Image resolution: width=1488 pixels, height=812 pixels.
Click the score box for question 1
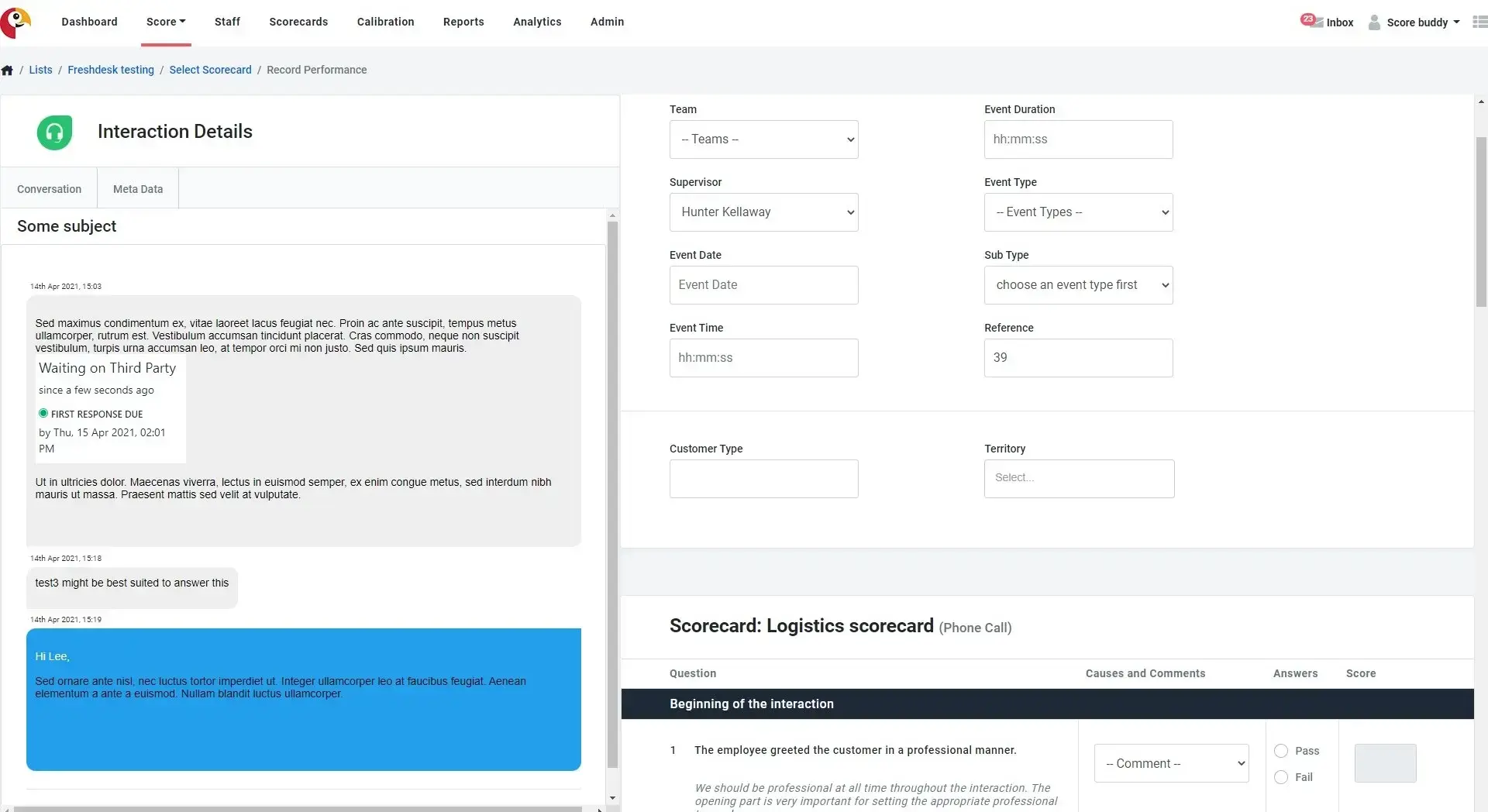click(1385, 763)
